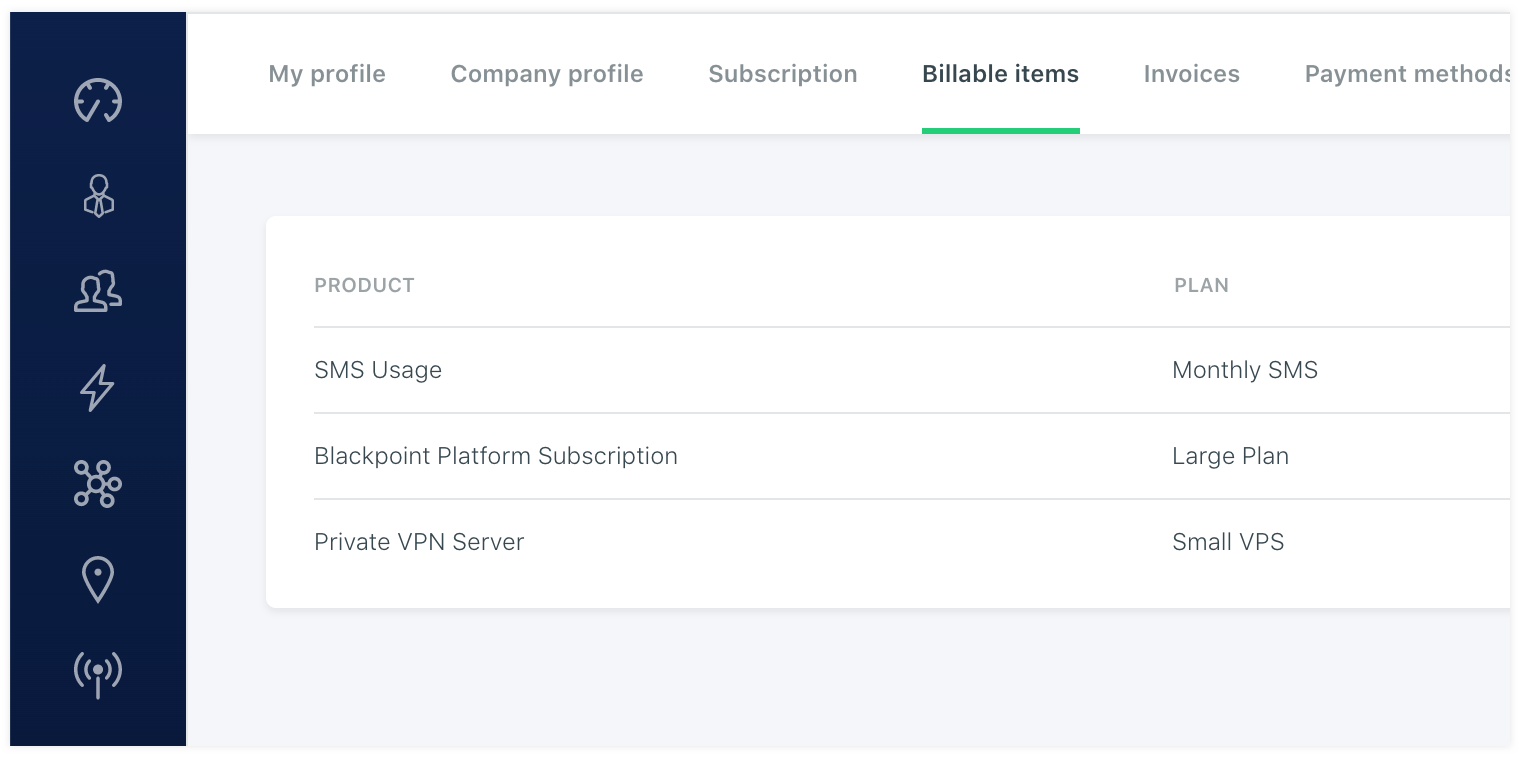
Task: Click the Large Plan cell
Action: click(x=1230, y=456)
